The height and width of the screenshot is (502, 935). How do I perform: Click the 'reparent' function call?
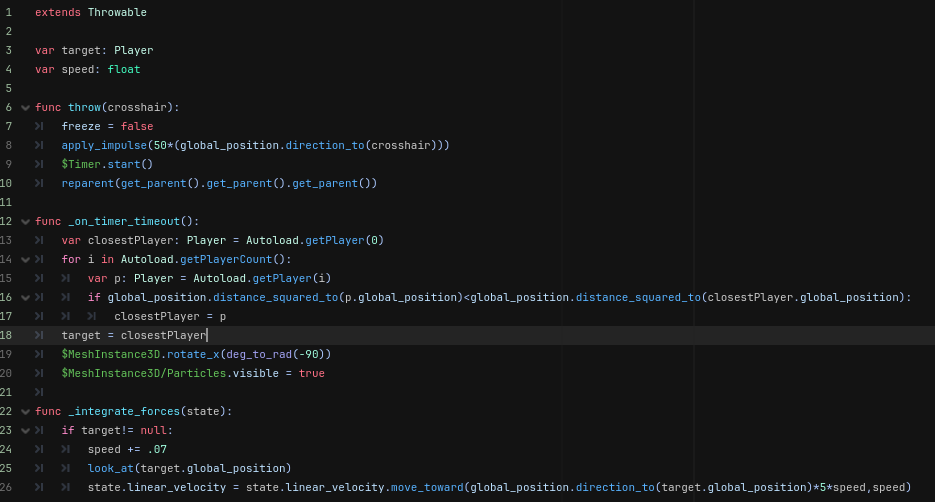(87, 183)
